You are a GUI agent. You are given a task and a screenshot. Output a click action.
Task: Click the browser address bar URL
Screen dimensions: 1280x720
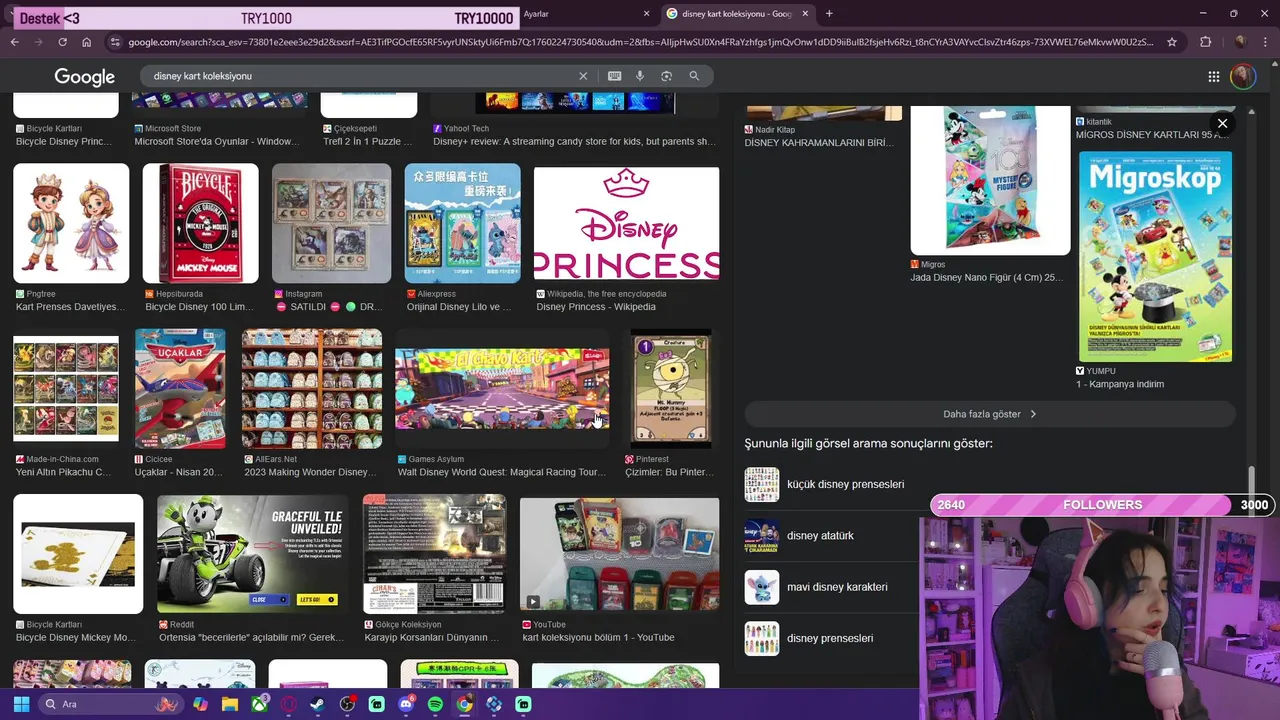[x=640, y=42]
